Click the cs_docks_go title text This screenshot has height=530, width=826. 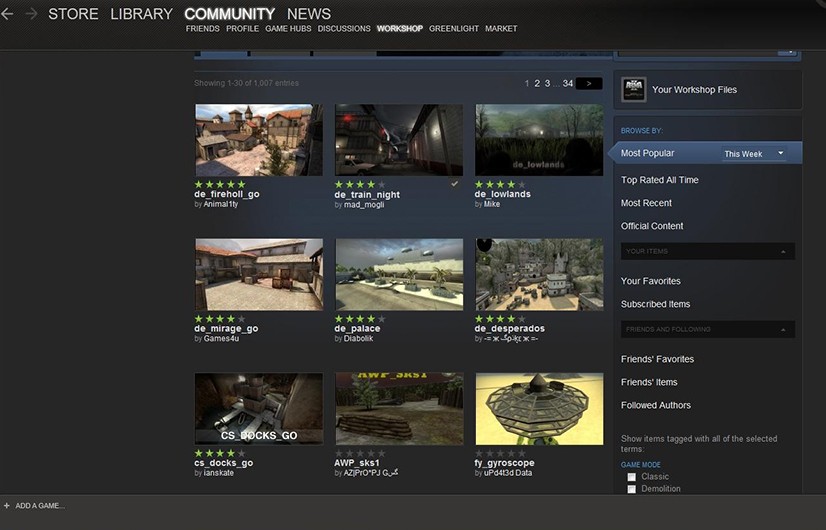tap(223, 463)
